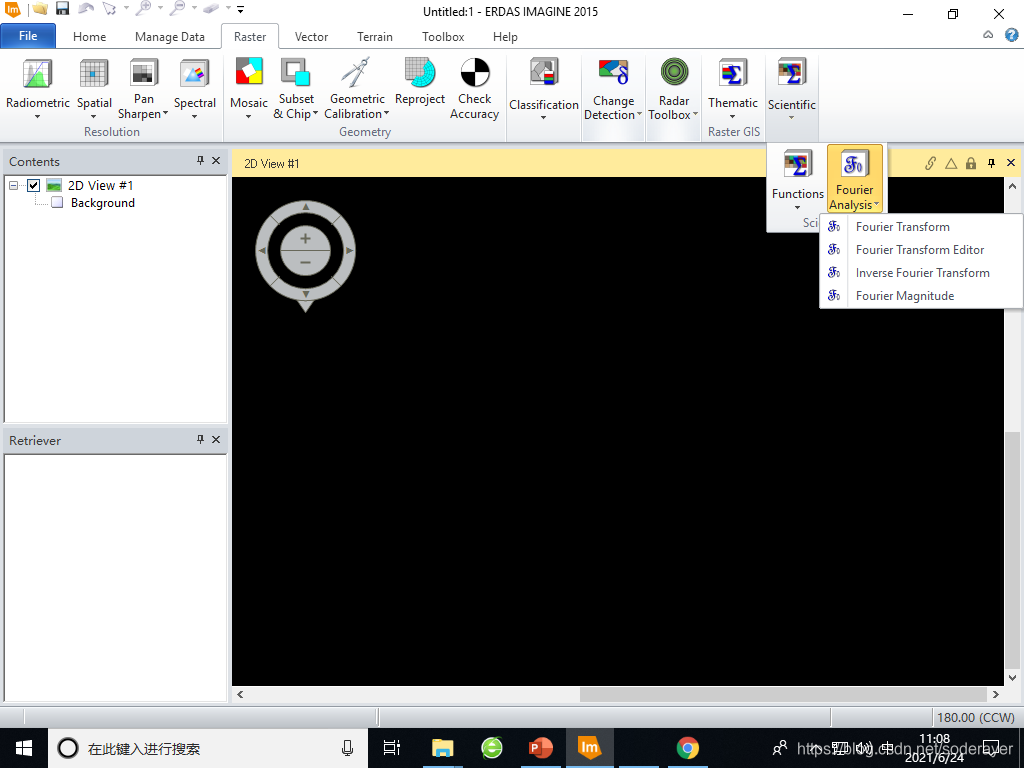
Task: Open the Radiometric tools icon
Action: 37,73
